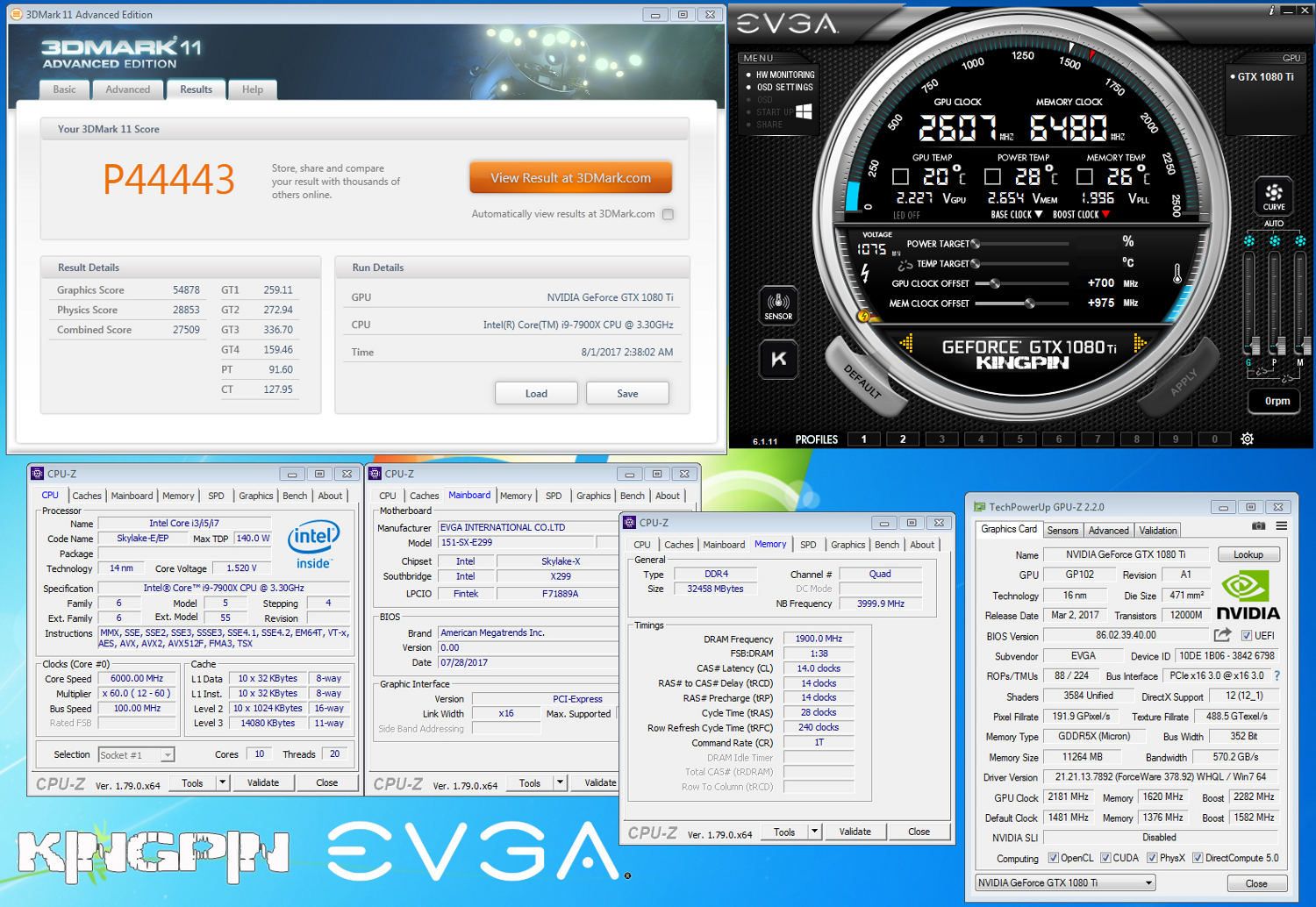The width and height of the screenshot is (1316, 907).
Task: Click the Windows logo Start Up icon
Action: click(x=804, y=111)
